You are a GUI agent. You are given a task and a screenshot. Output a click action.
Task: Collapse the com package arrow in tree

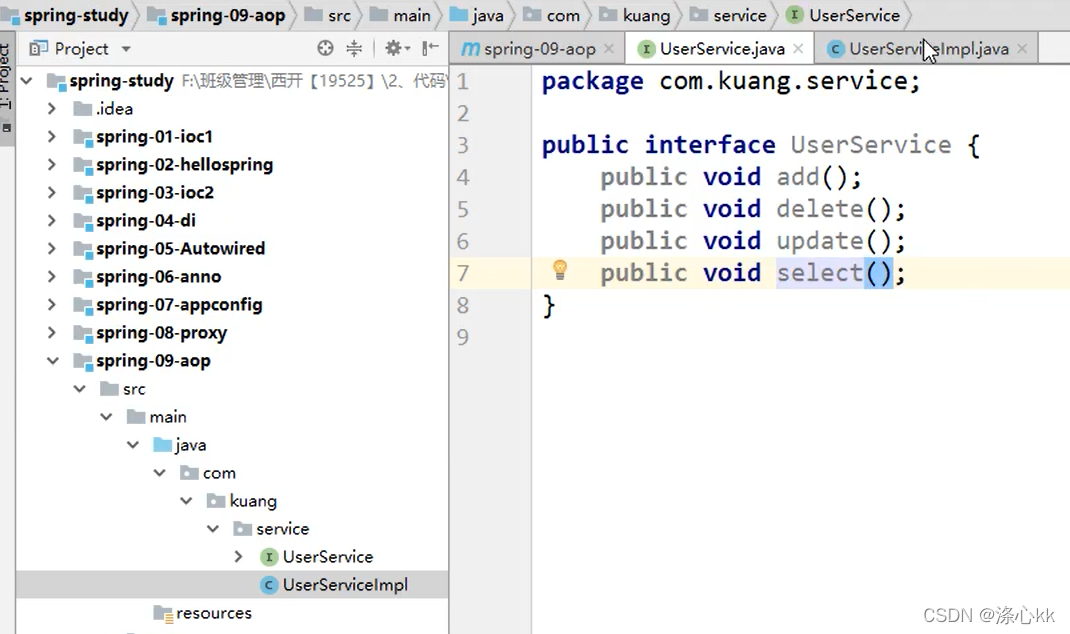[159, 472]
